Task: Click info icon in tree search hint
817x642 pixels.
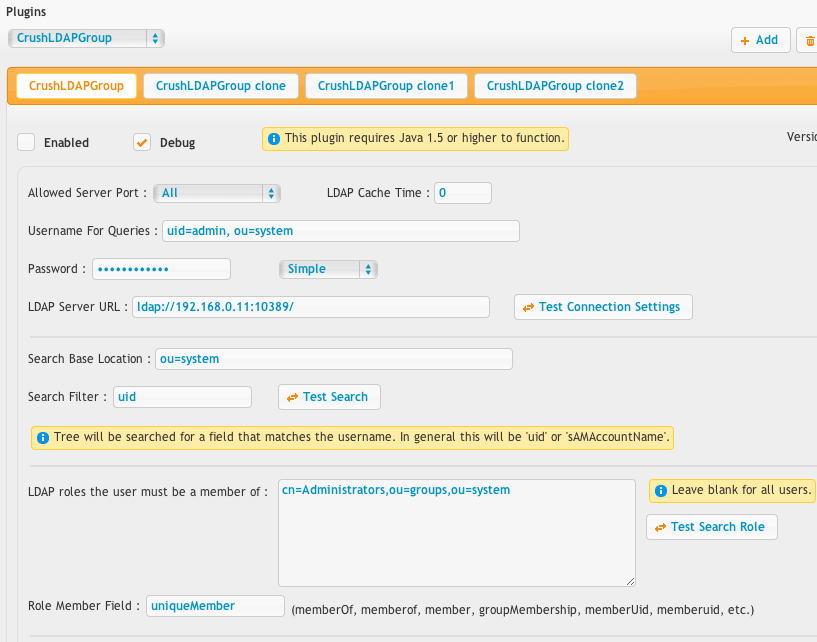Action: click(43, 438)
